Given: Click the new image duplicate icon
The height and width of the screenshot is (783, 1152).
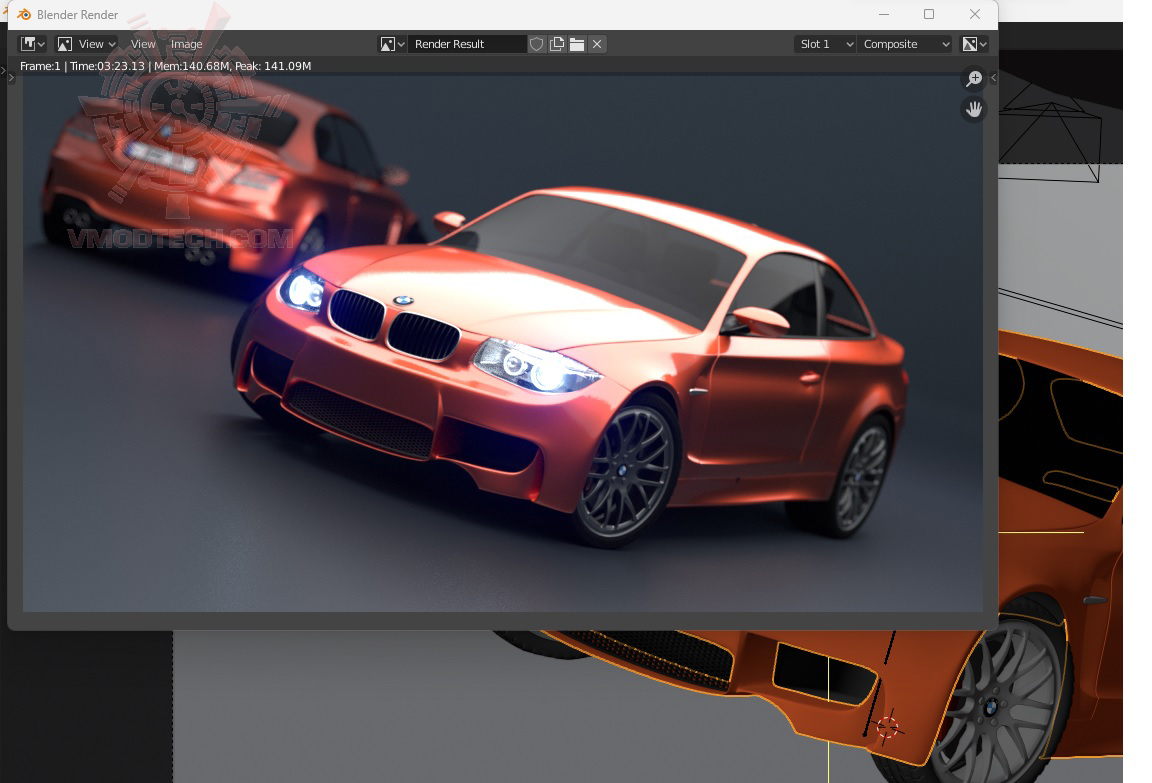Looking at the screenshot, I should [557, 44].
